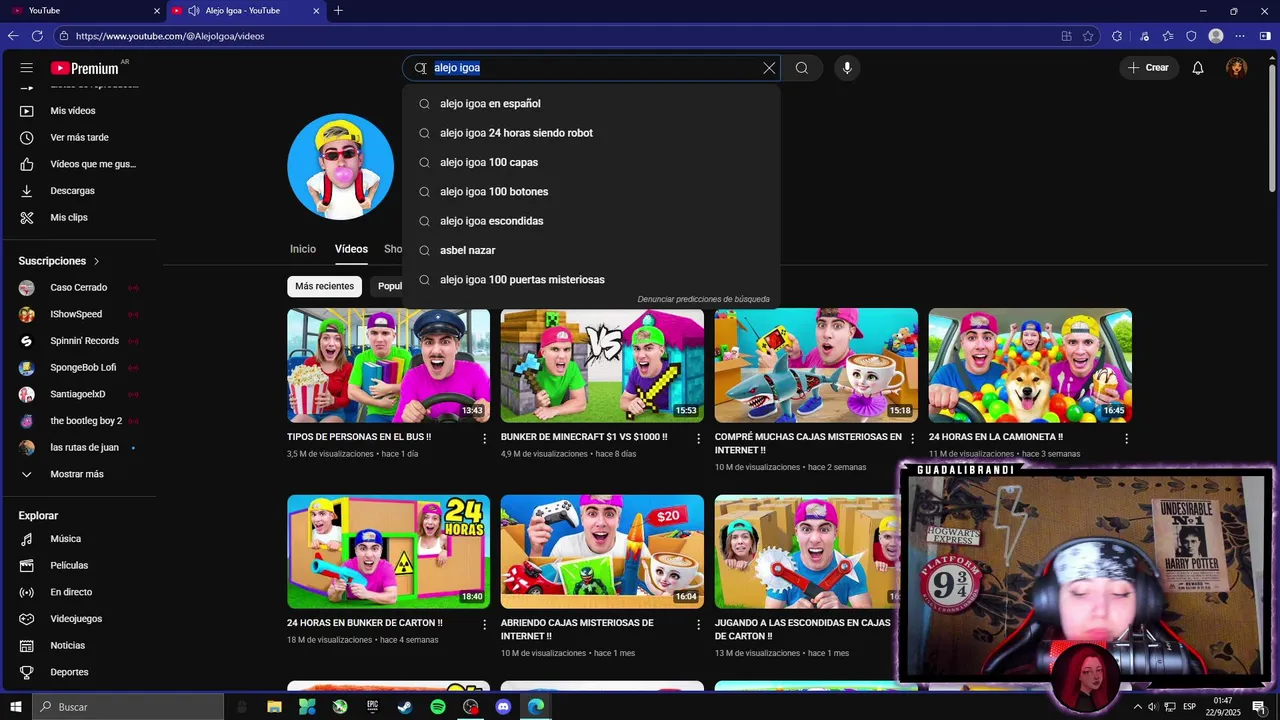Screen dimensions: 1280x720
Task: Switch to the first 'YouTube' browser tab
Action: click(85, 11)
